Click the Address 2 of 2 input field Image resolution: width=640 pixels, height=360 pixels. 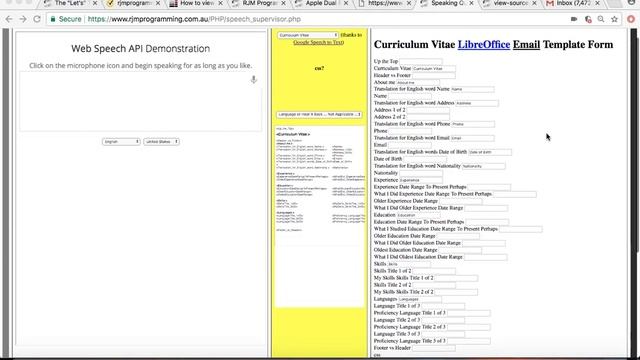(428, 117)
